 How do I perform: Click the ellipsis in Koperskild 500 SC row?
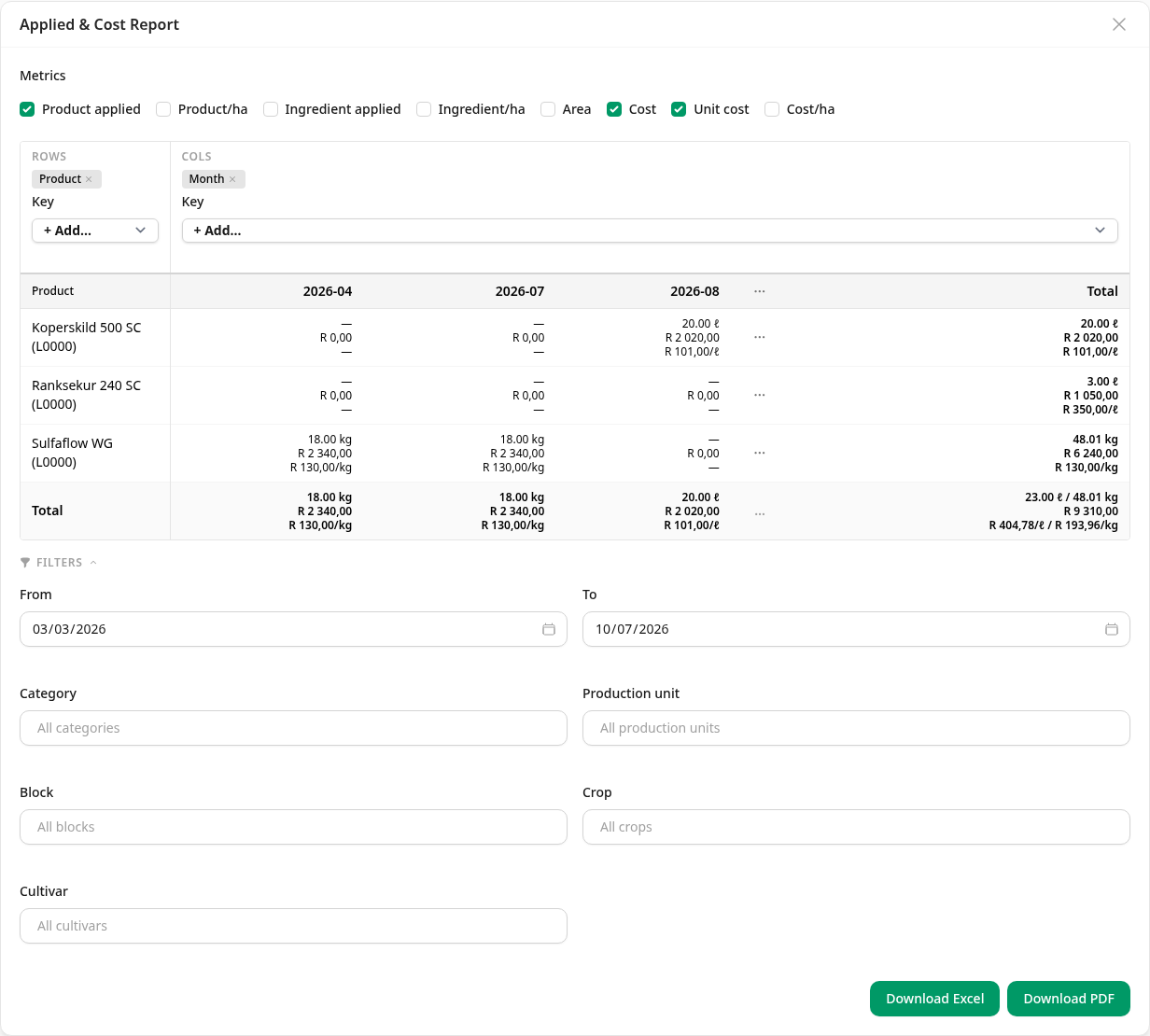(760, 337)
